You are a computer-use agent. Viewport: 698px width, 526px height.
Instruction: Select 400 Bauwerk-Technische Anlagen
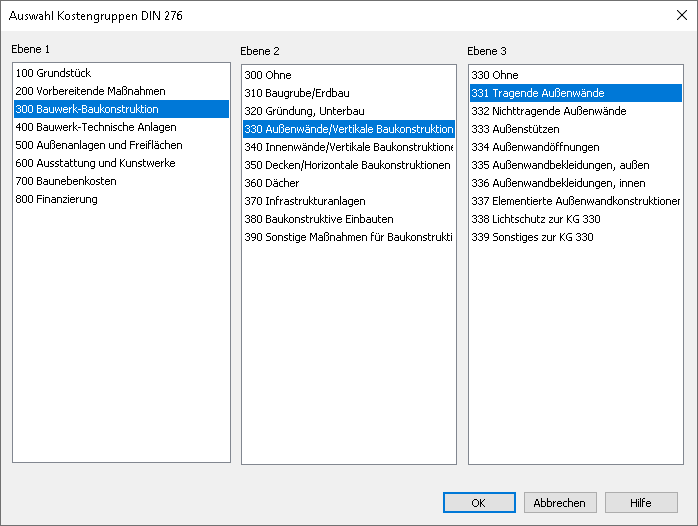point(121,127)
